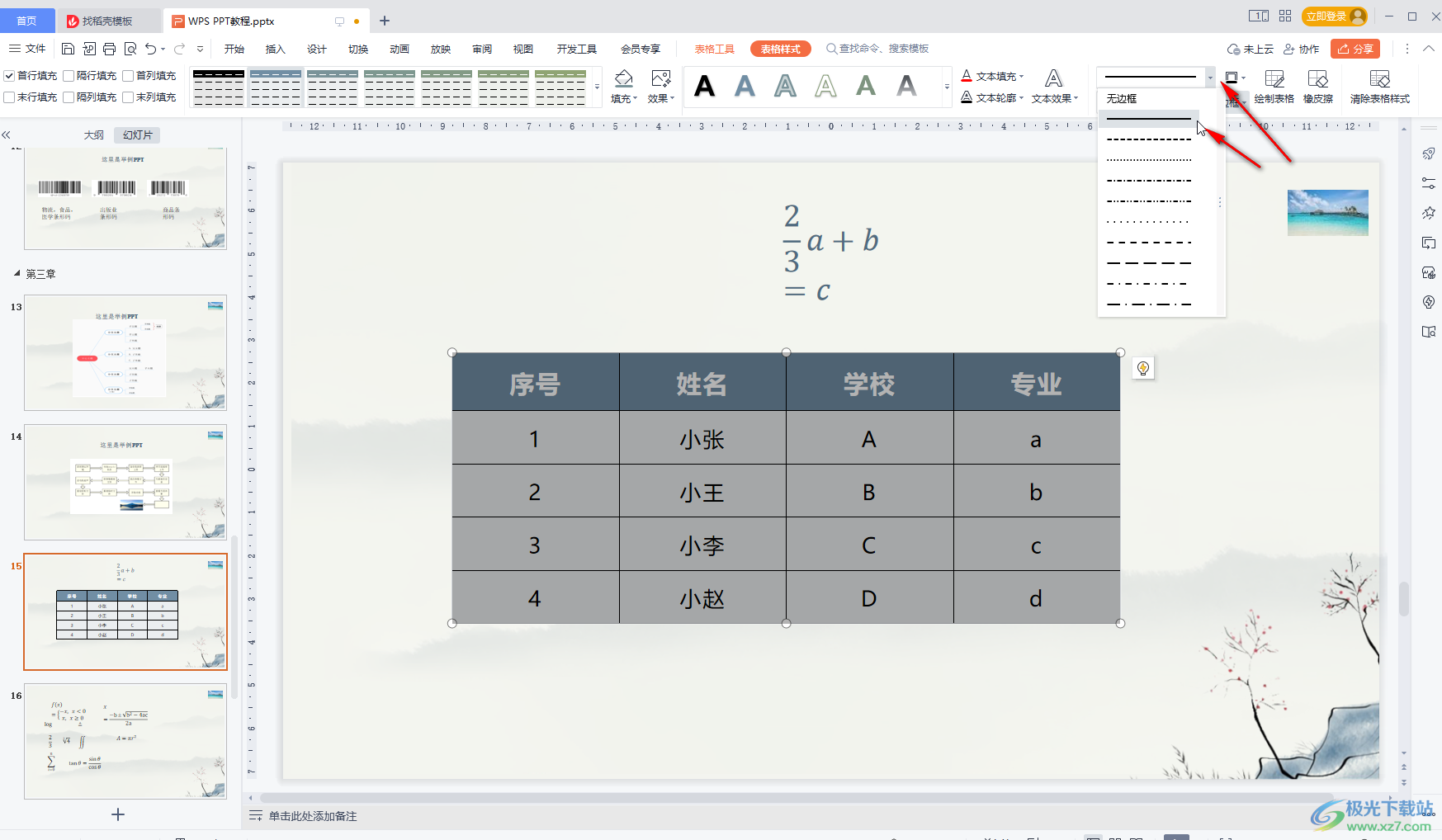Click the rocket icon in right sidebar
Image resolution: width=1442 pixels, height=840 pixels.
pos(1429,153)
